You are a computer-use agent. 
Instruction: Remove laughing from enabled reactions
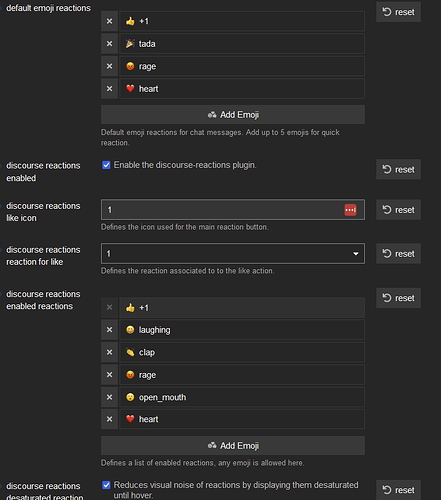coord(109,330)
